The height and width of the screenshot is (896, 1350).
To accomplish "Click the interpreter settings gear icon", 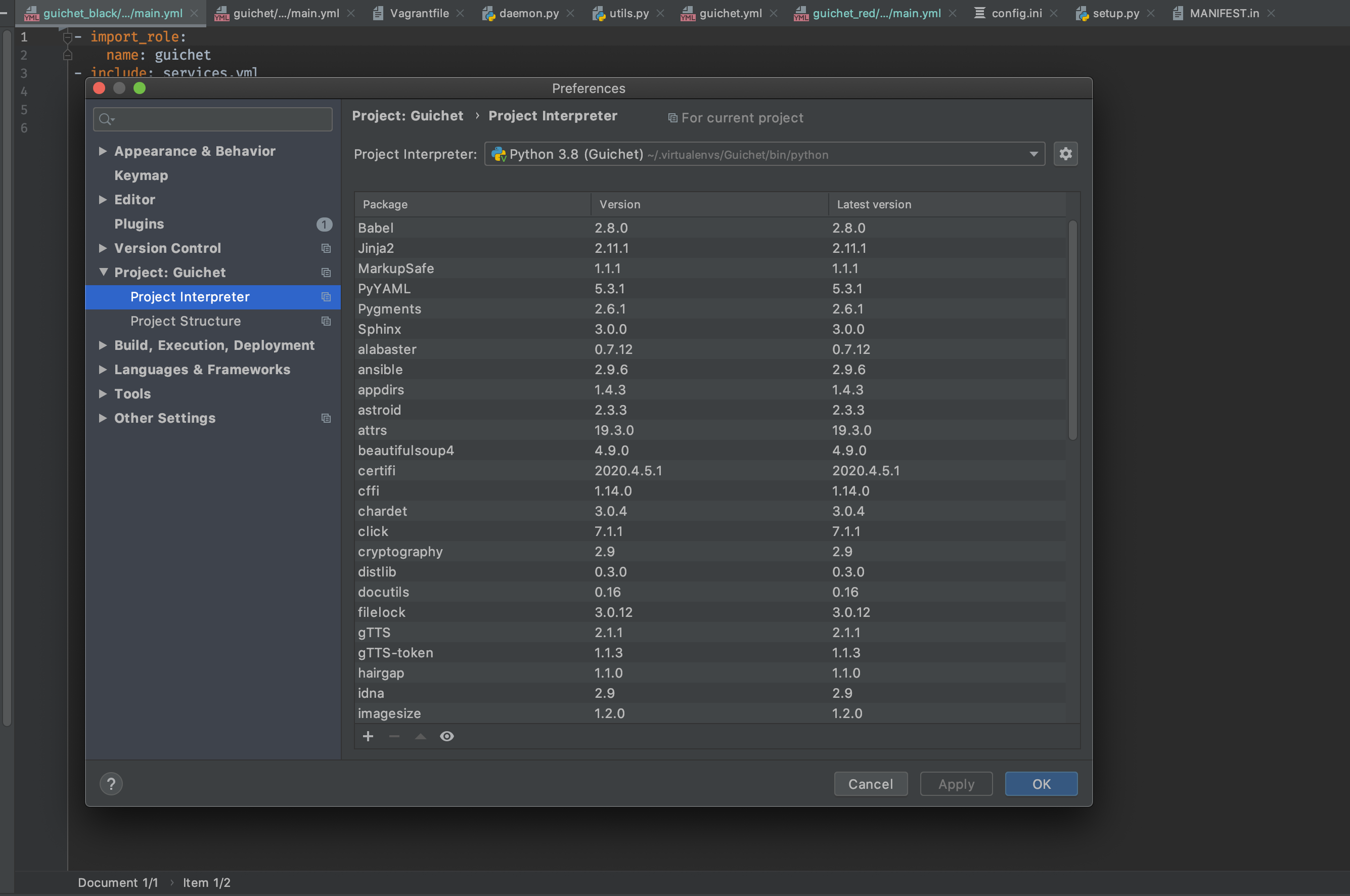I will (1065, 154).
